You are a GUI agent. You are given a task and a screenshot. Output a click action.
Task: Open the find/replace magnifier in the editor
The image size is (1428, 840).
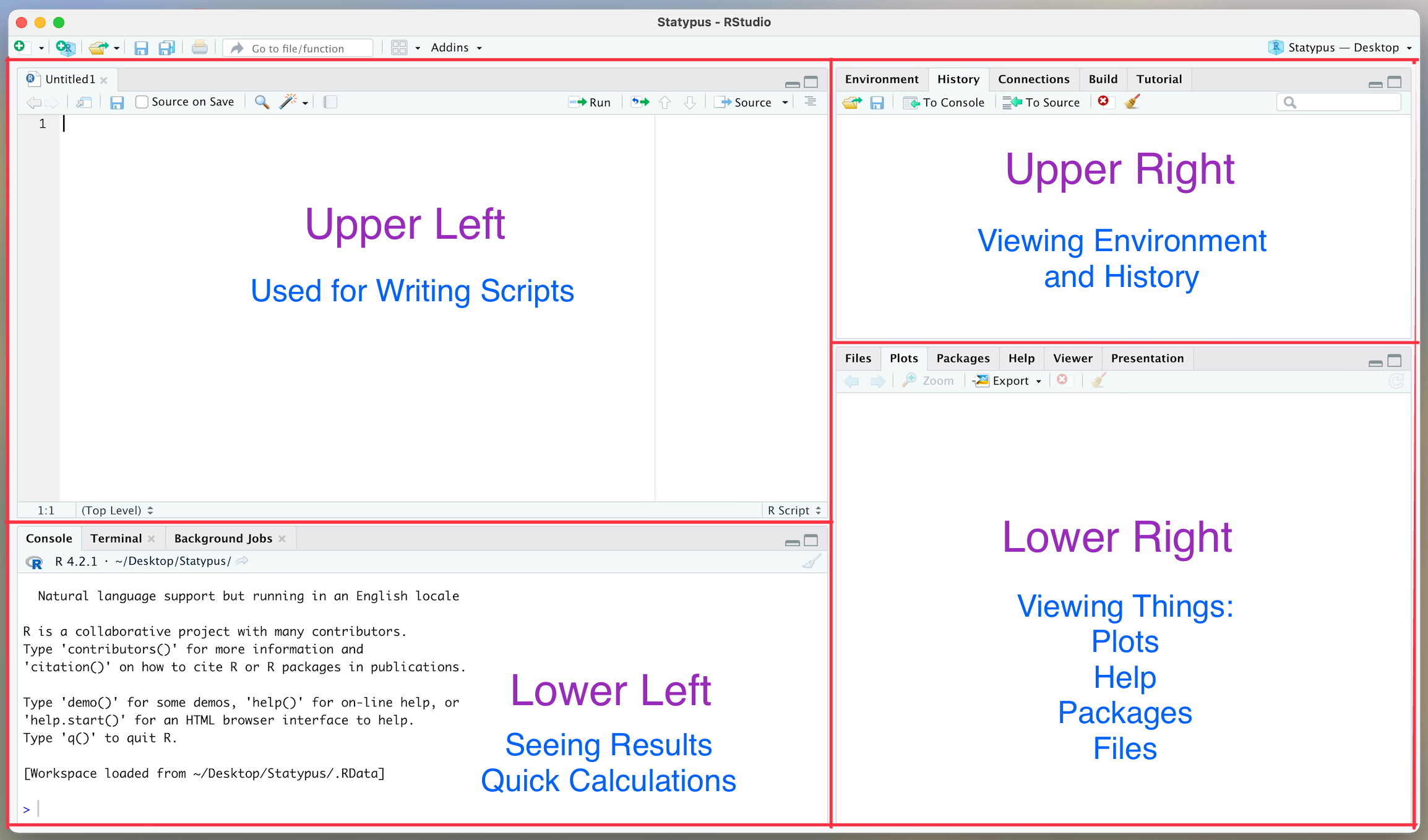(261, 101)
